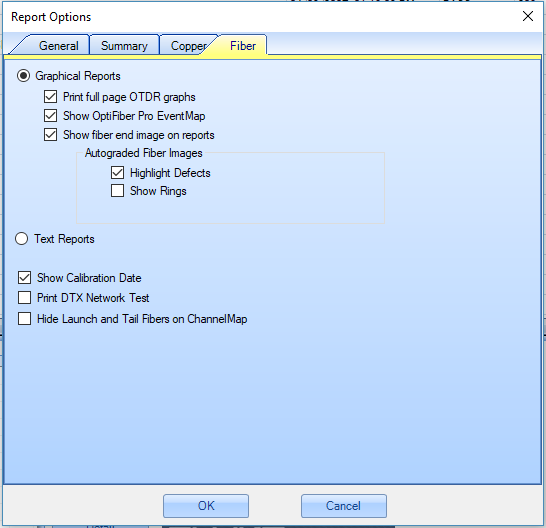Toggle Show Calibration Date checkbox
This screenshot has width=546, height=528.
24,278
